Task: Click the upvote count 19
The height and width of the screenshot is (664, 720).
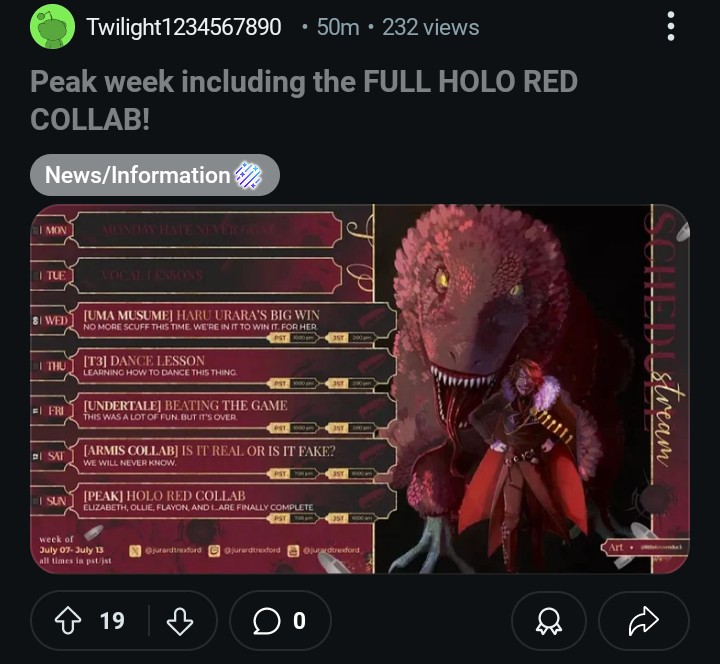Action: click(112, 621)
